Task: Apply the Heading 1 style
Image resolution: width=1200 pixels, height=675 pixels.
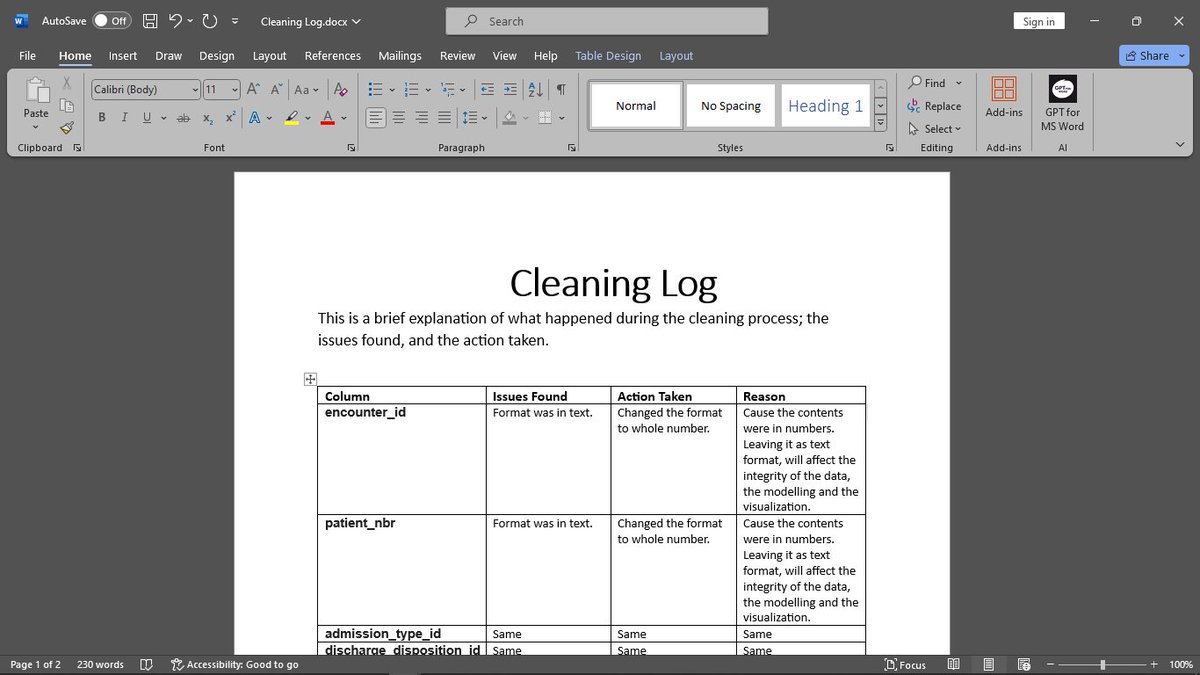Action: click(x=825, y=105)
